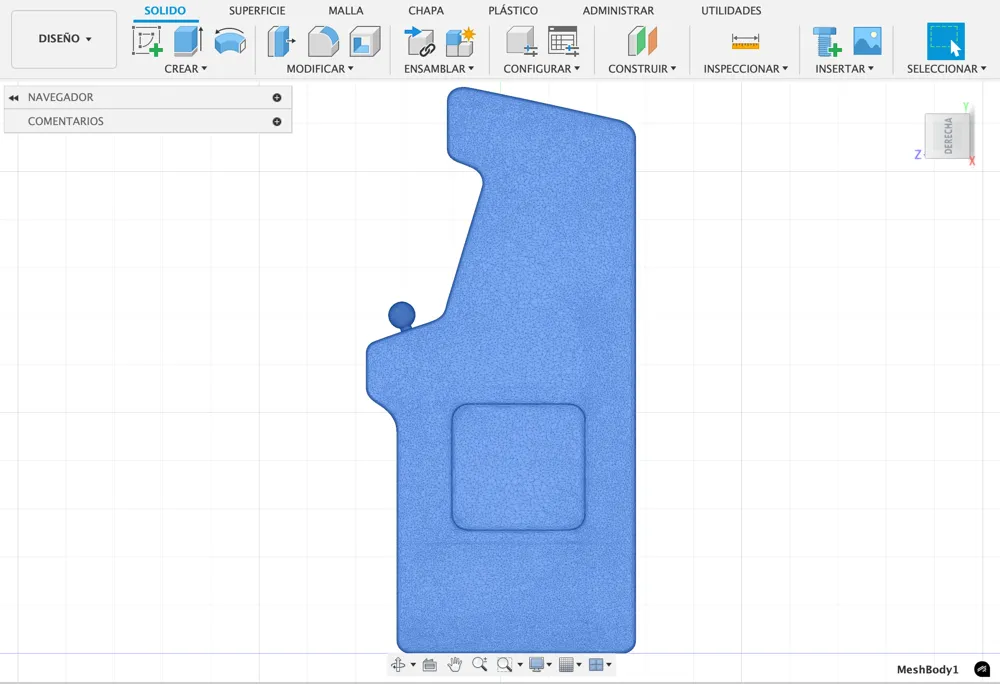Select the Revolve tool icon
1000x684 pixels.
(x=230, y=41)
